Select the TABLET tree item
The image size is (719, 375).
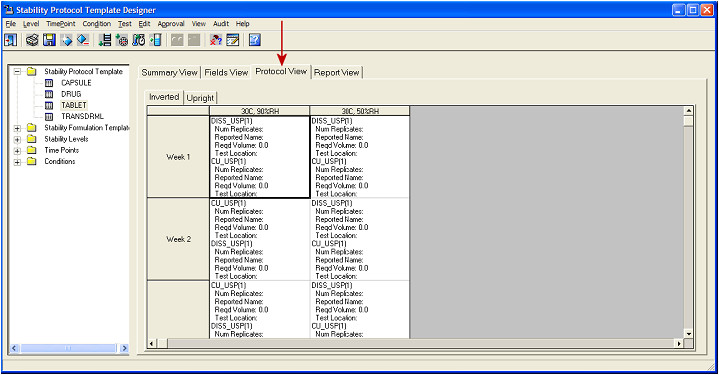74,105
